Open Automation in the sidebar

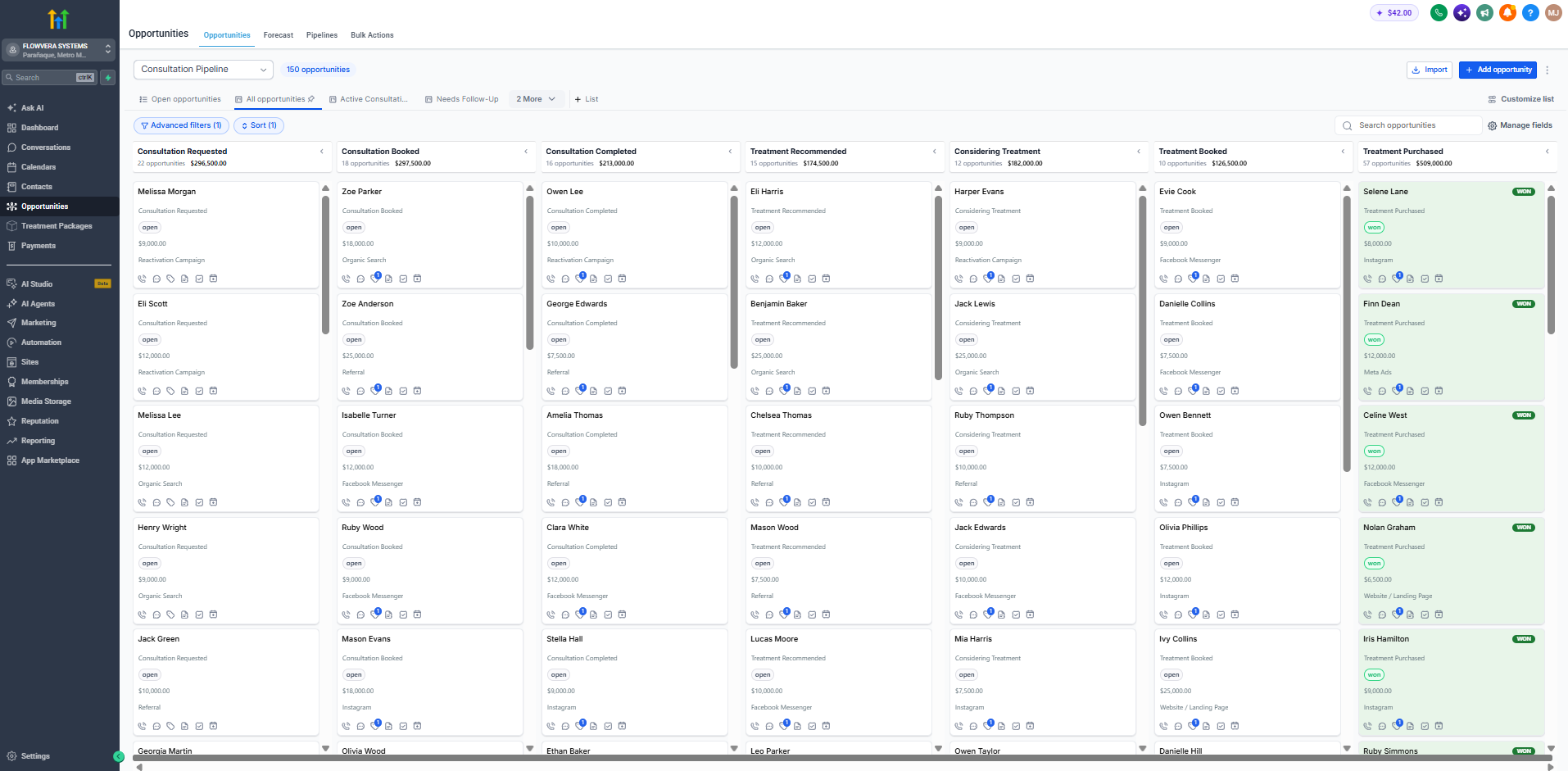pyautogui.click(x=41, y=342)
